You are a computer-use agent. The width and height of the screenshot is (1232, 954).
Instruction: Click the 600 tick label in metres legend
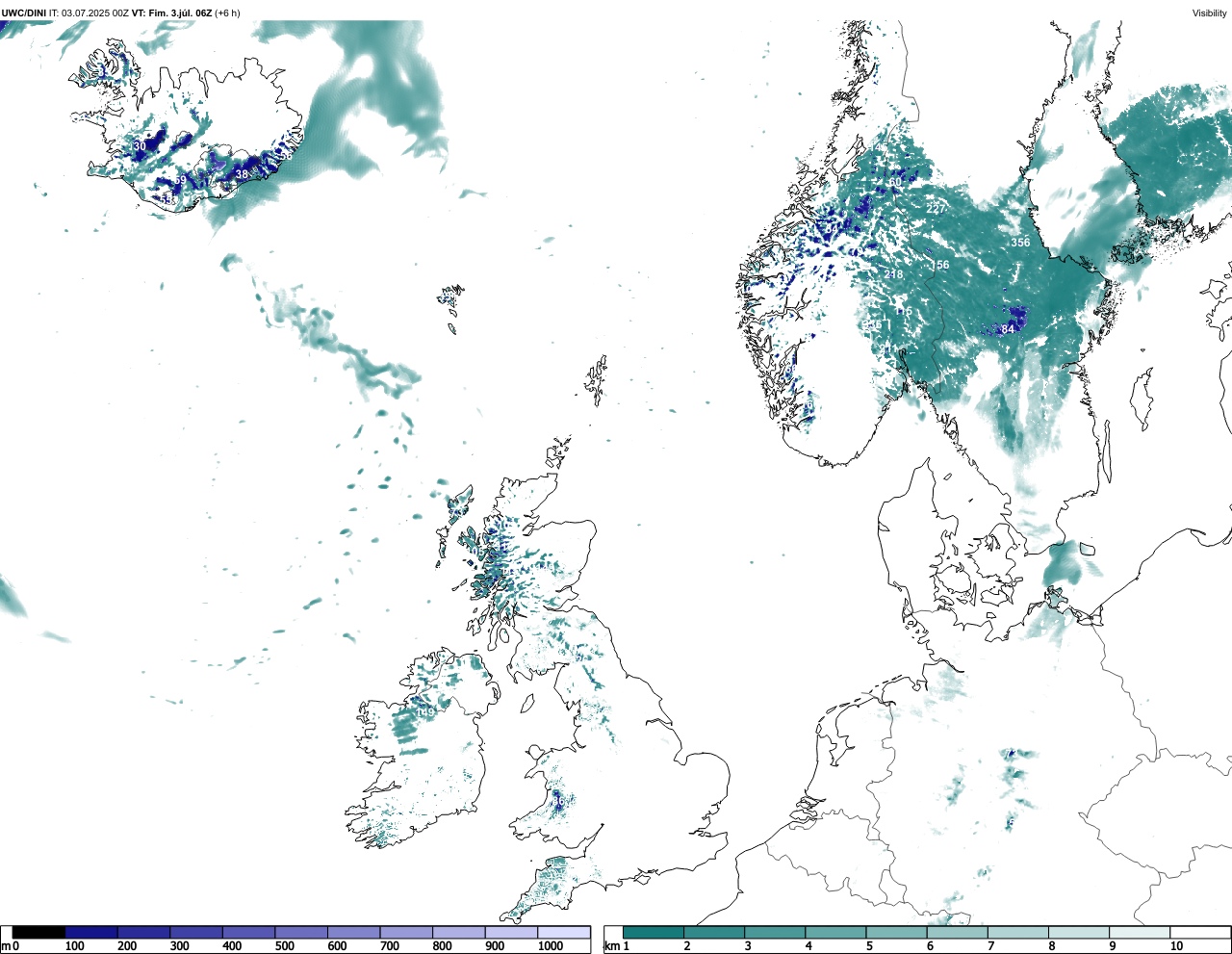[337, 946]
